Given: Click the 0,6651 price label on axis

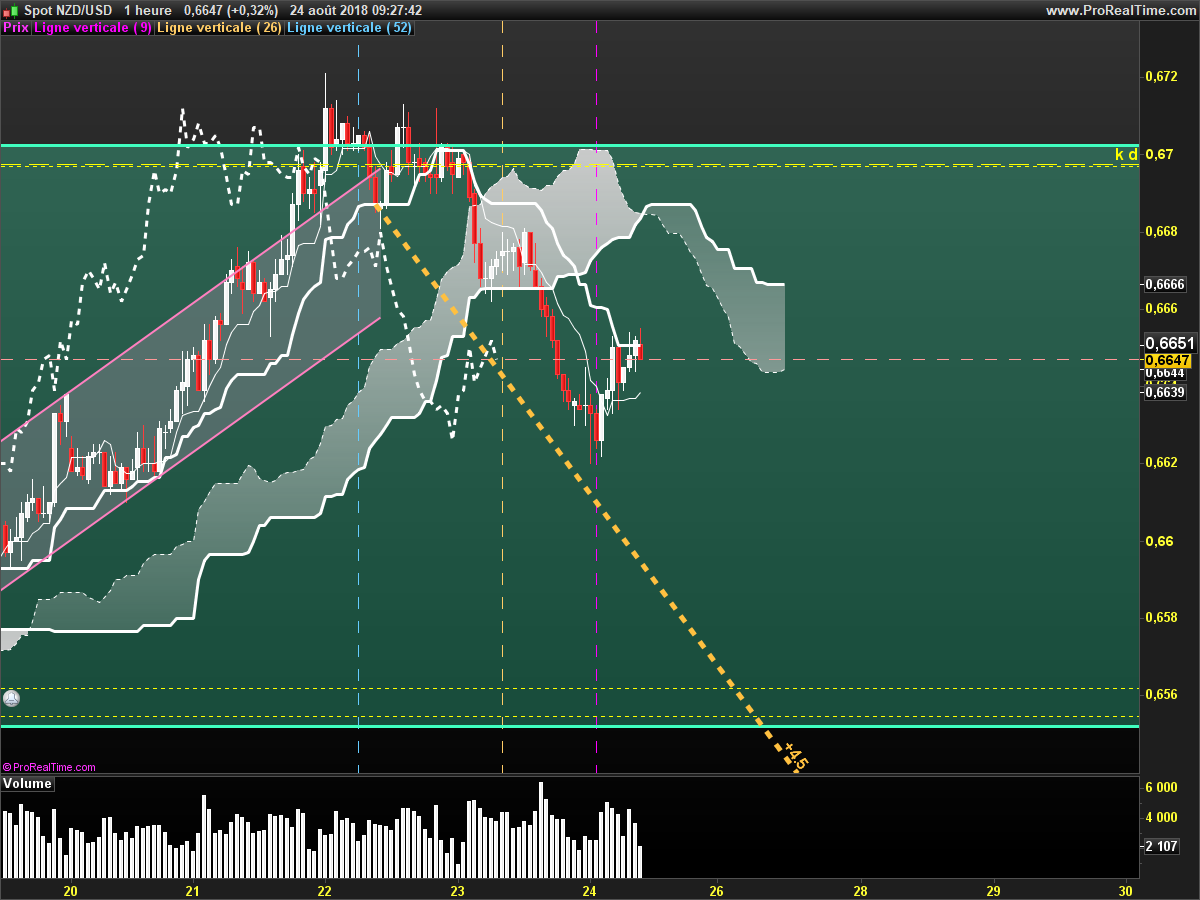Looking at the screenshot, I should pyautogui.click(x=1169, y=342).
